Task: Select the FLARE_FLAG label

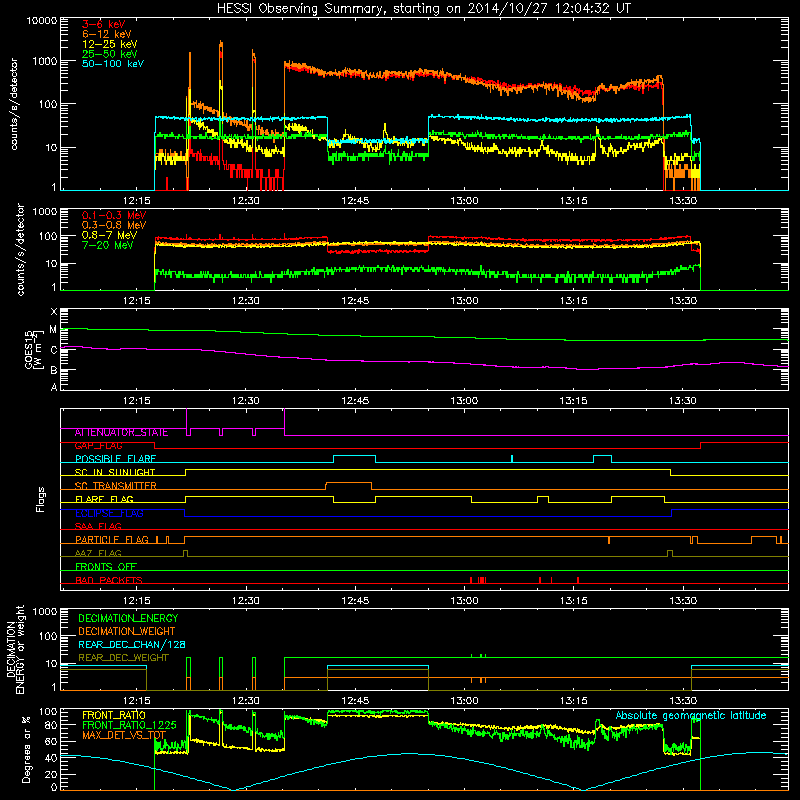Action: coord(104,499)
